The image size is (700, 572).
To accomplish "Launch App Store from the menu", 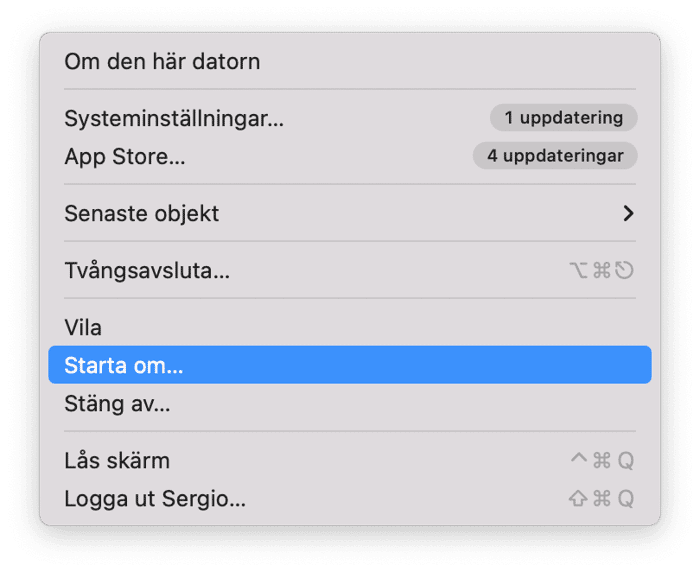I will tap(125, 156).
